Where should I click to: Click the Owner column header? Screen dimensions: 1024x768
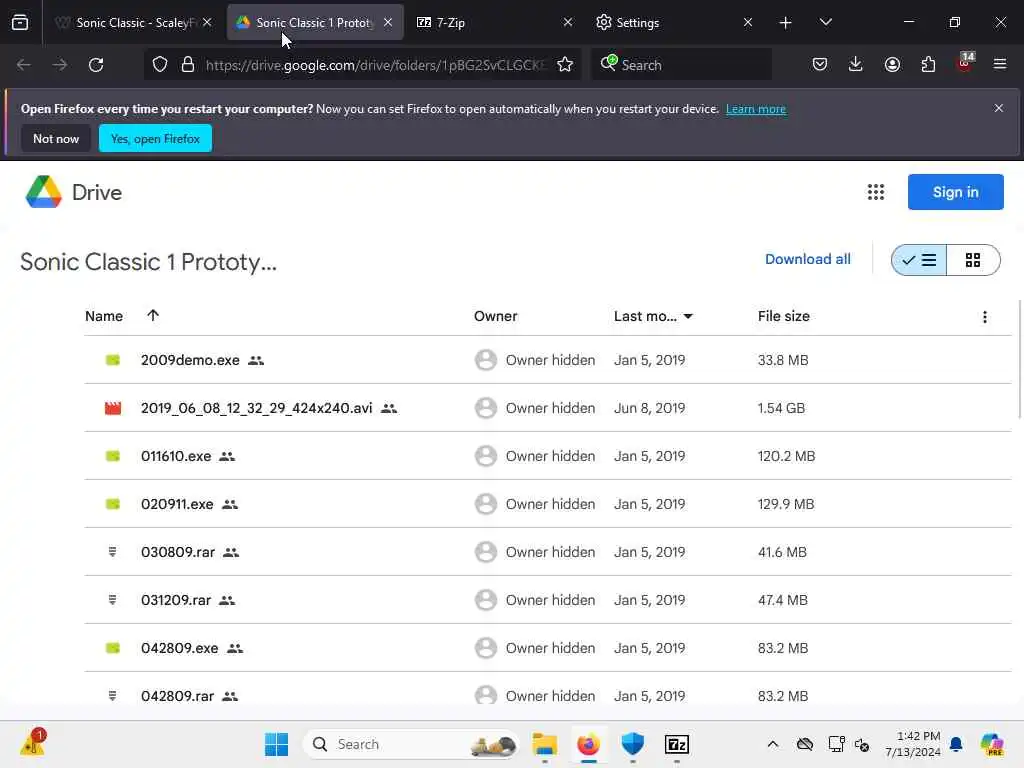(496, 316)
